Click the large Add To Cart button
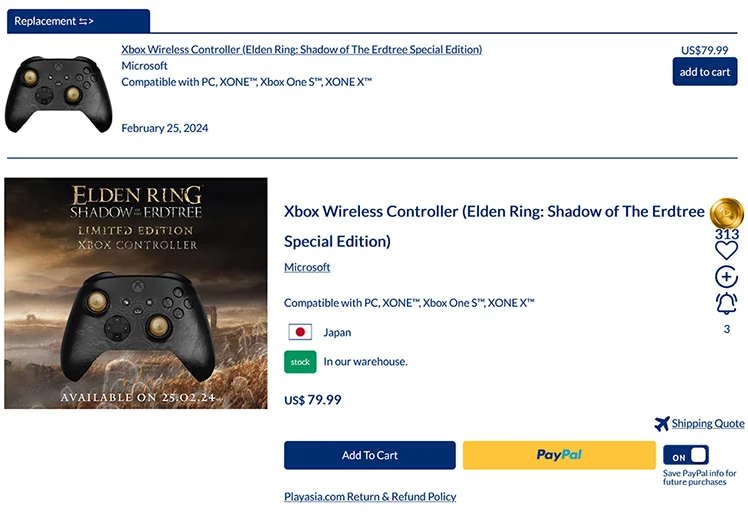 click(370, 455)
